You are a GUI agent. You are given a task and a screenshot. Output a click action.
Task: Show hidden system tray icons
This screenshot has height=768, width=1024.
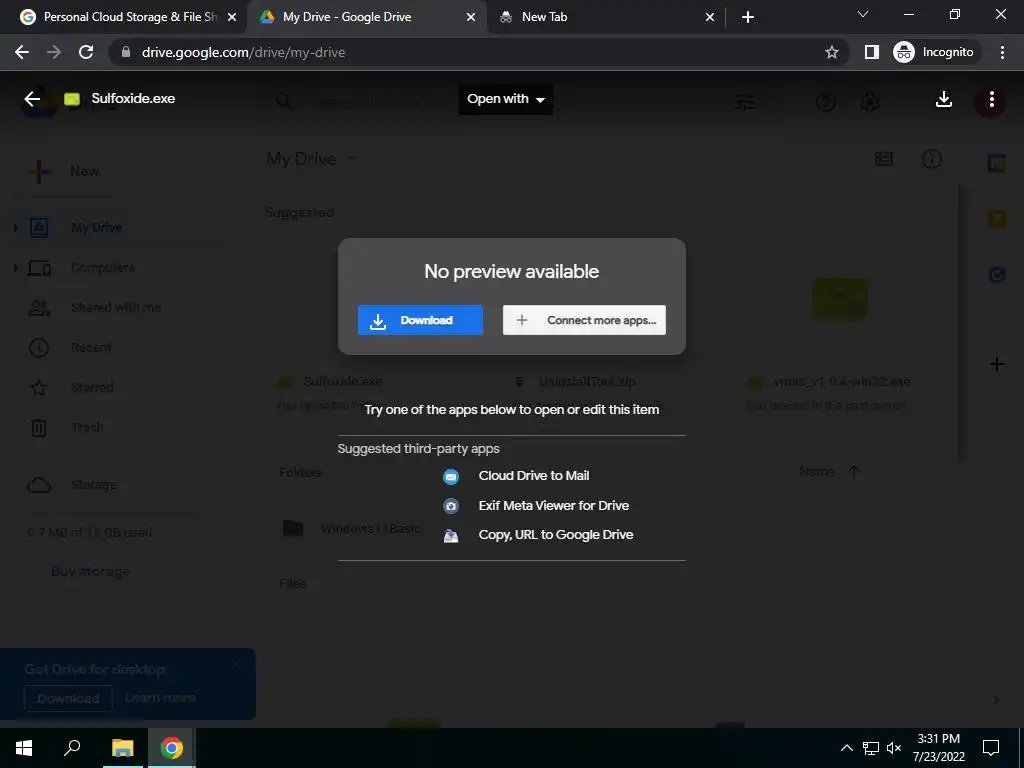846,748
